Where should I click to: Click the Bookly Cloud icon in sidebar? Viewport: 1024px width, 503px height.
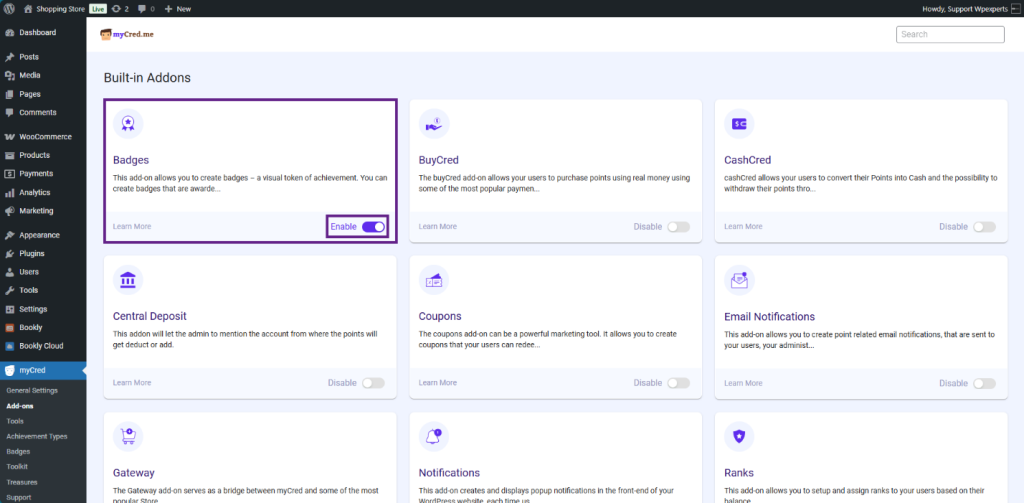tap(10, 346)
